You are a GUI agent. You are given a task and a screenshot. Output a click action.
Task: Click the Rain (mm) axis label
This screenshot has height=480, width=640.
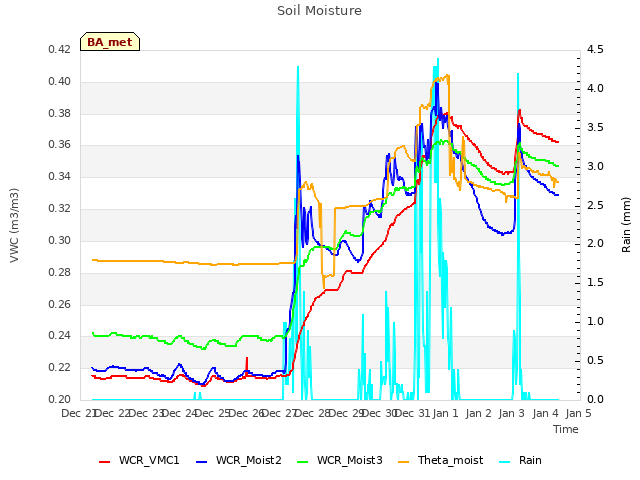626,225
